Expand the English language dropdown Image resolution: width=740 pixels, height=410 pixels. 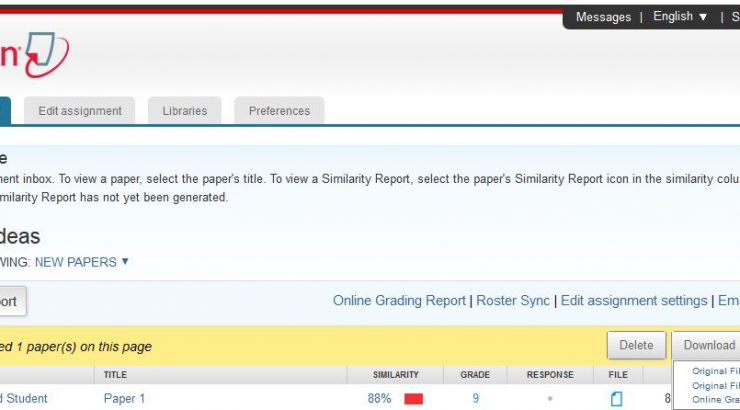[680, 17]
